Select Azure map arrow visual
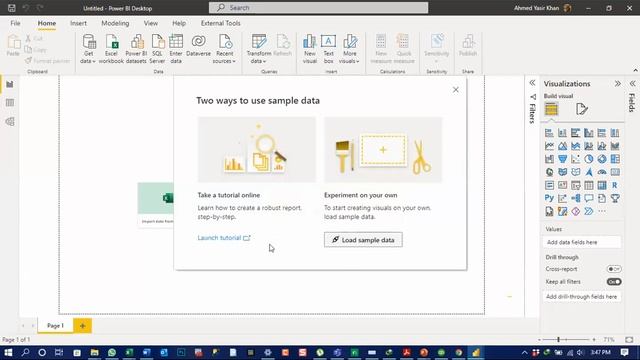The width and height of the screenshot is (640, 360). (x=589, y=172)
